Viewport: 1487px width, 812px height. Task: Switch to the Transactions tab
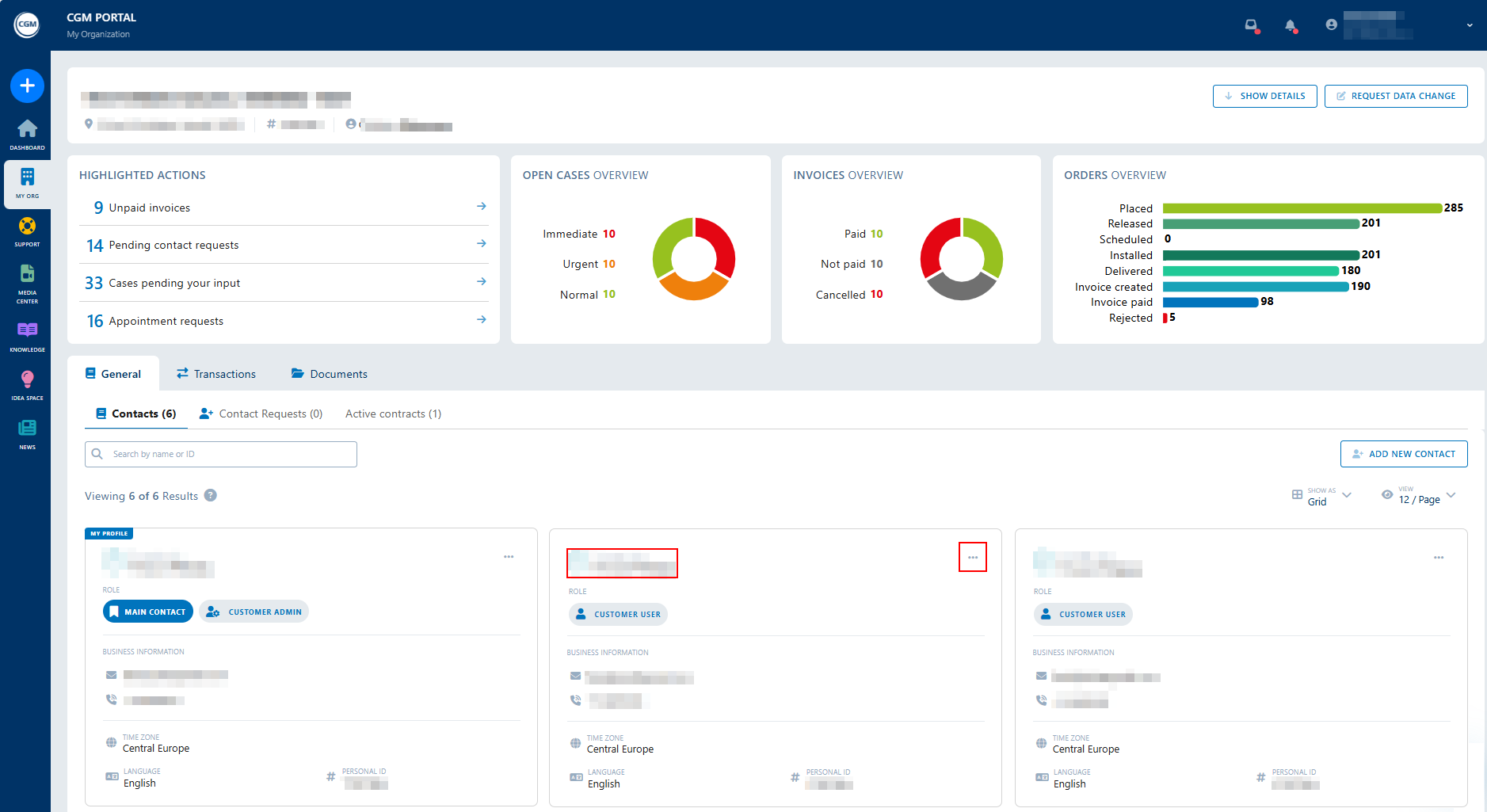point(216,374)
